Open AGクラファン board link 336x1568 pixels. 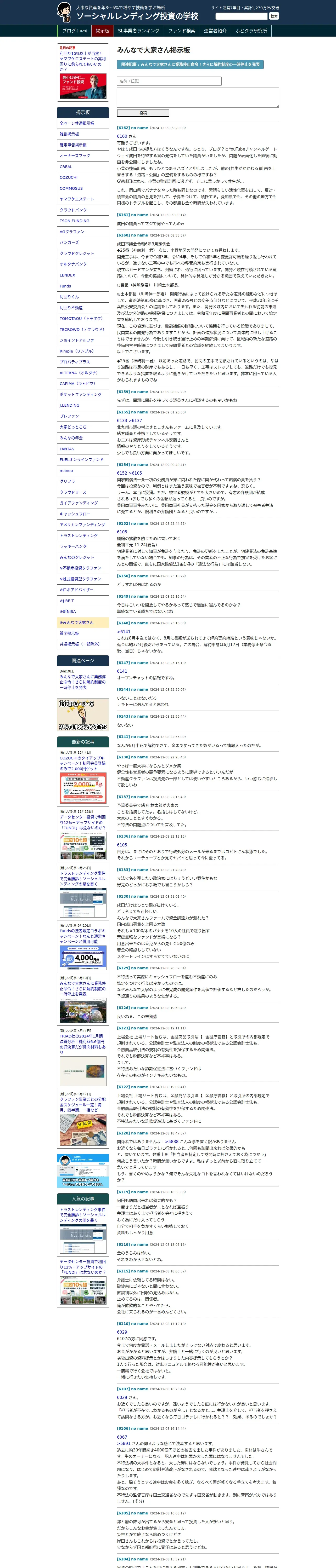tap(83, 232)
